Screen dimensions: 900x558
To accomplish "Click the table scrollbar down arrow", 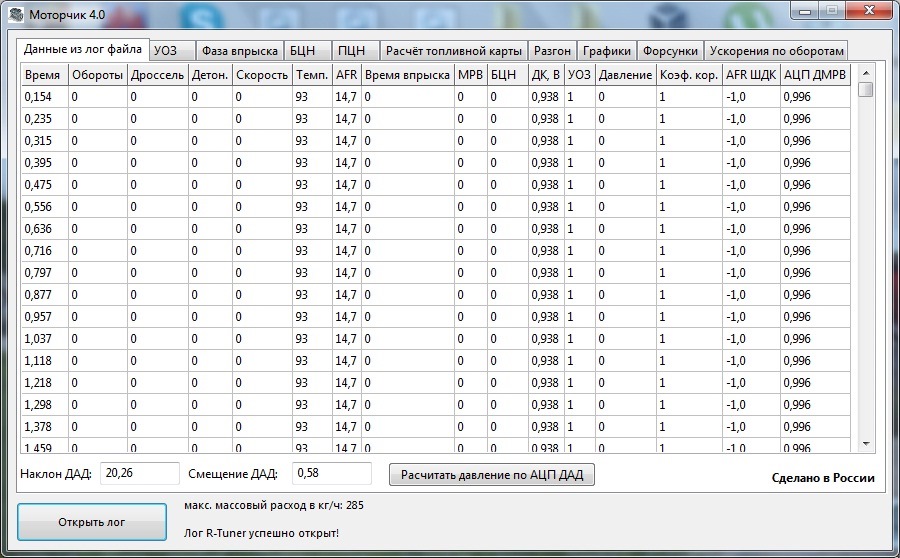I will [866, 444].
